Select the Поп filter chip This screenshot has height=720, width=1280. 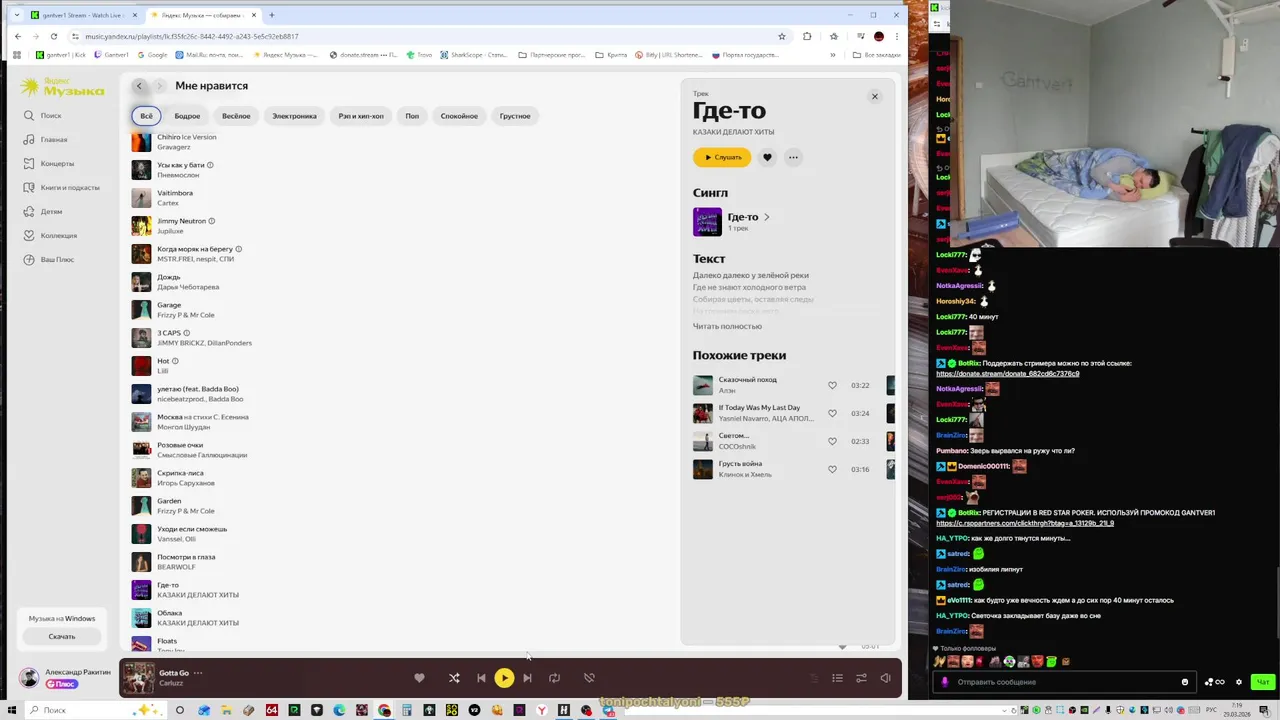click(412, 116)
